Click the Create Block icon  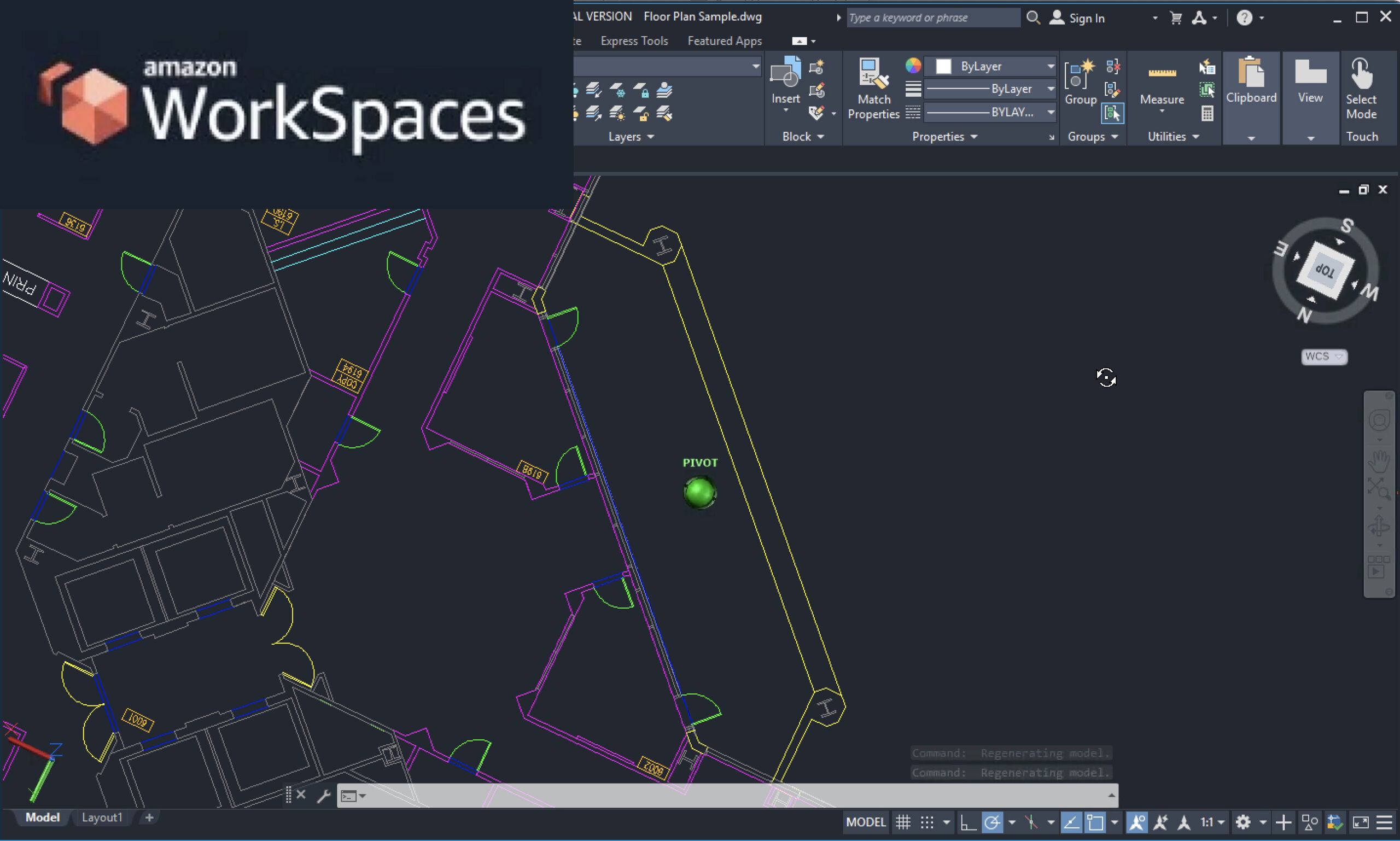click(816, 67)
